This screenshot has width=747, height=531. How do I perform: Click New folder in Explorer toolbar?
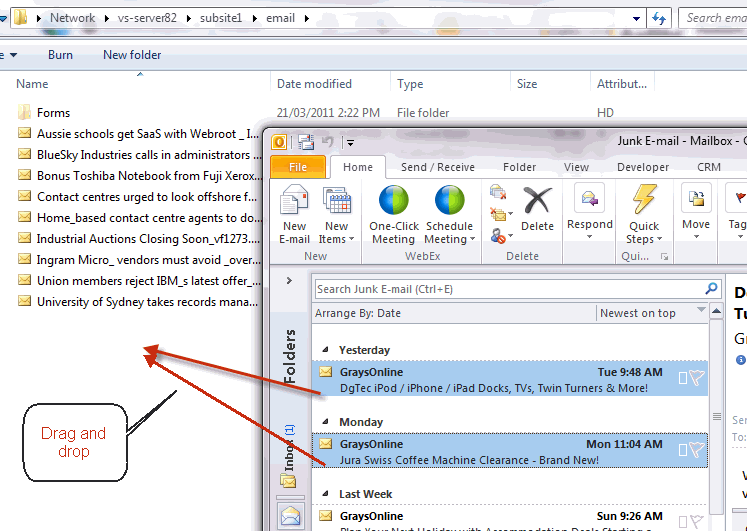point(132,55)
